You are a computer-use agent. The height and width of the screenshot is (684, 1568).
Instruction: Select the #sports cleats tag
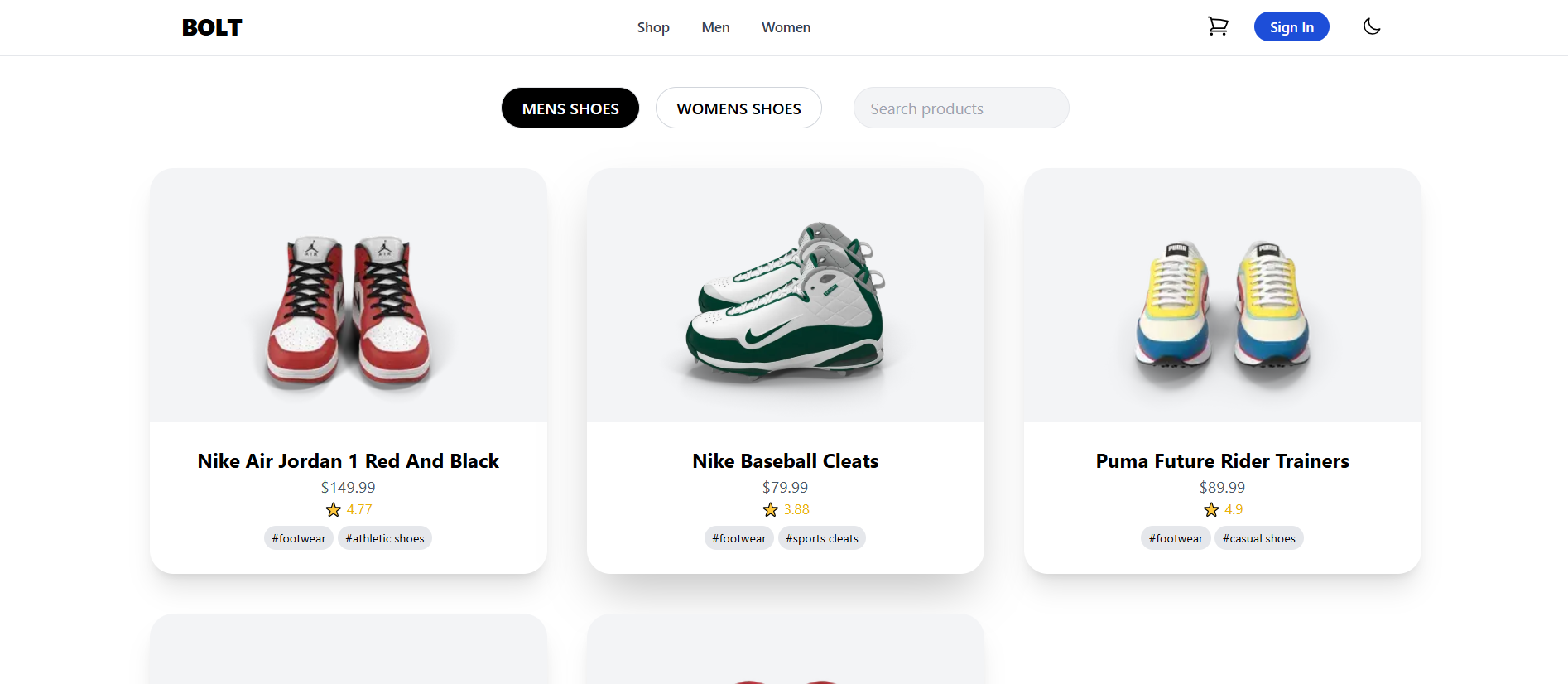pyautogui.click(x=821, y=537)
